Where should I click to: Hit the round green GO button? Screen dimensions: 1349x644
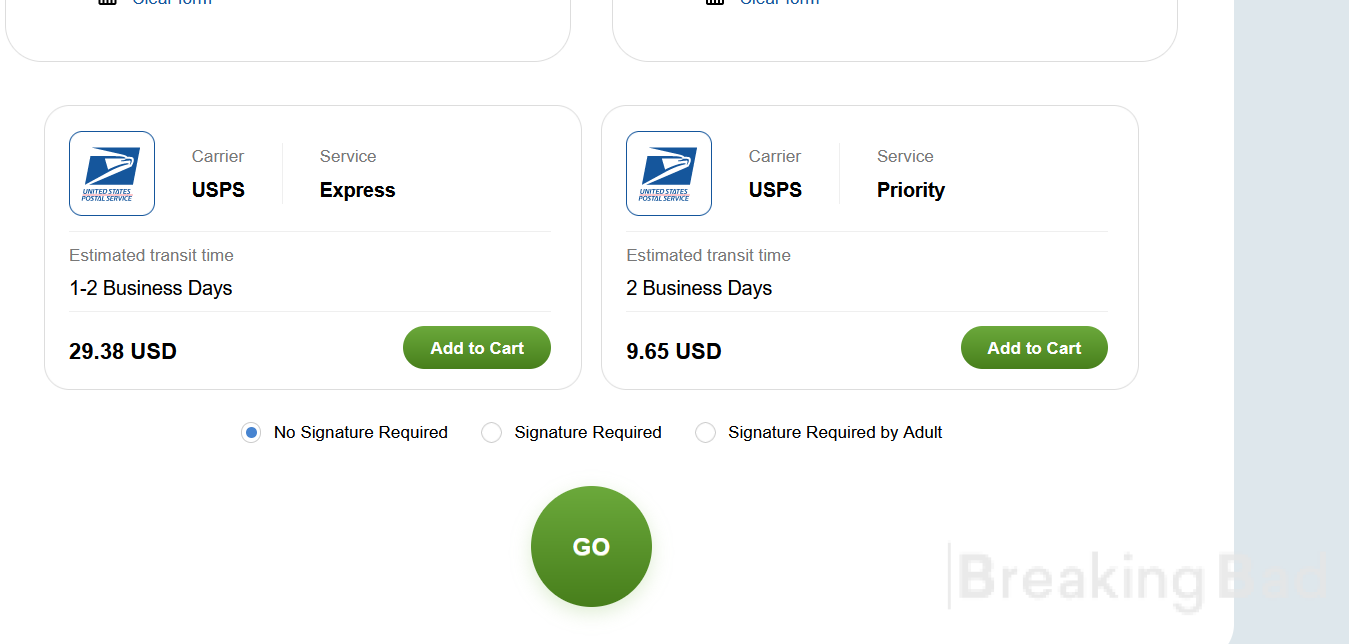pos(591,546)
